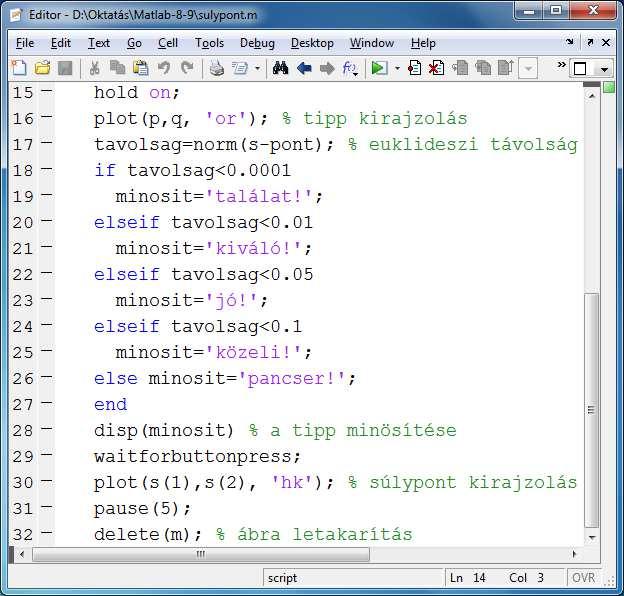Image resolution: width=624 pixels, height=596 pixels.
Task: Clear all breakpoints with red X icon
Action: pos(437,68)
